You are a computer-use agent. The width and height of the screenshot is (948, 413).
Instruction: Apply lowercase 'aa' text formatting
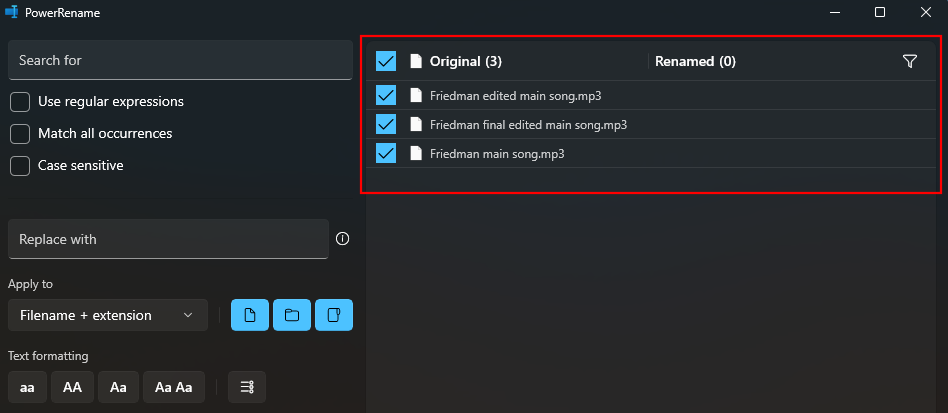click(27, 387)
